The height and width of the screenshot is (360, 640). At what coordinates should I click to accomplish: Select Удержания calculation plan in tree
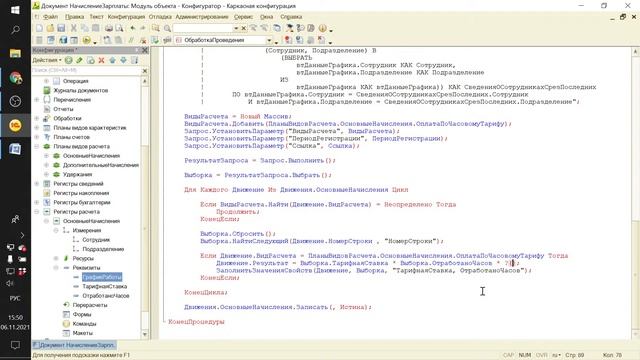point(77,174)
